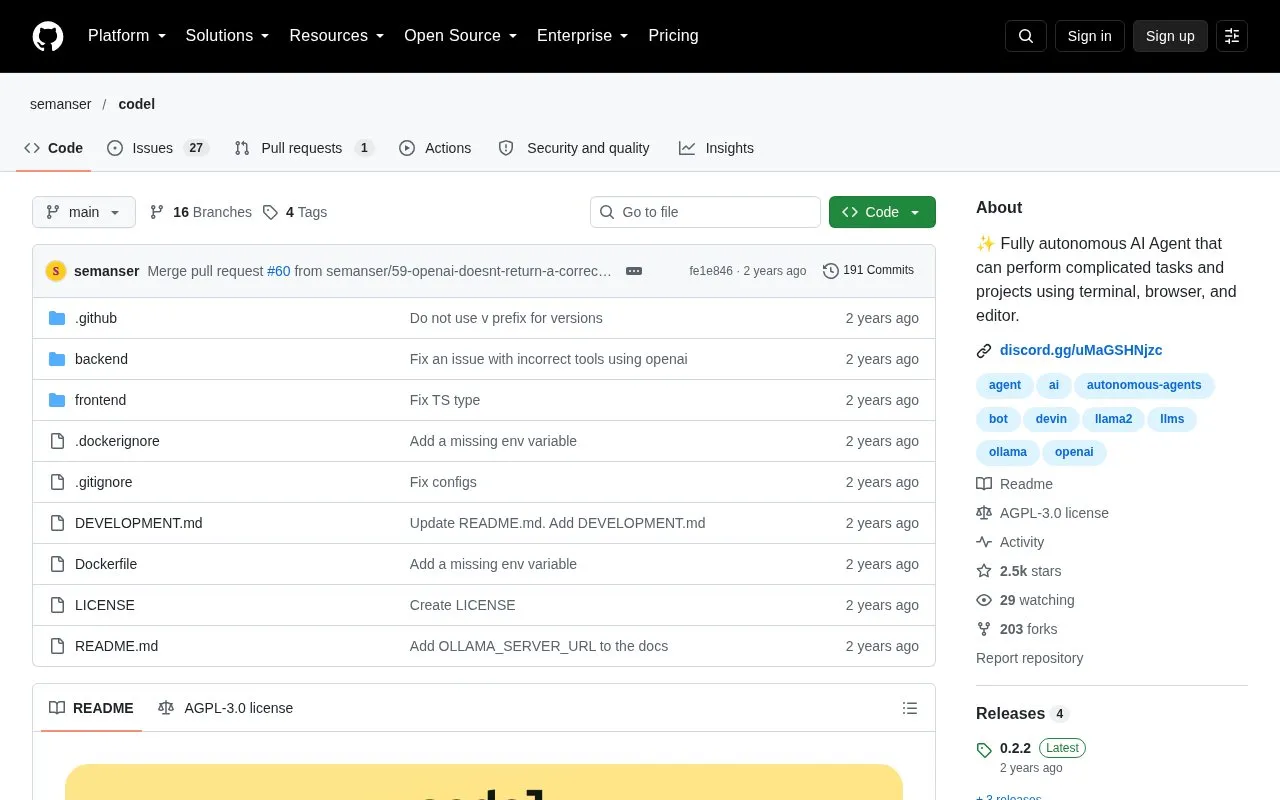Expand the Enterprise menu

[x=583, y=36]
